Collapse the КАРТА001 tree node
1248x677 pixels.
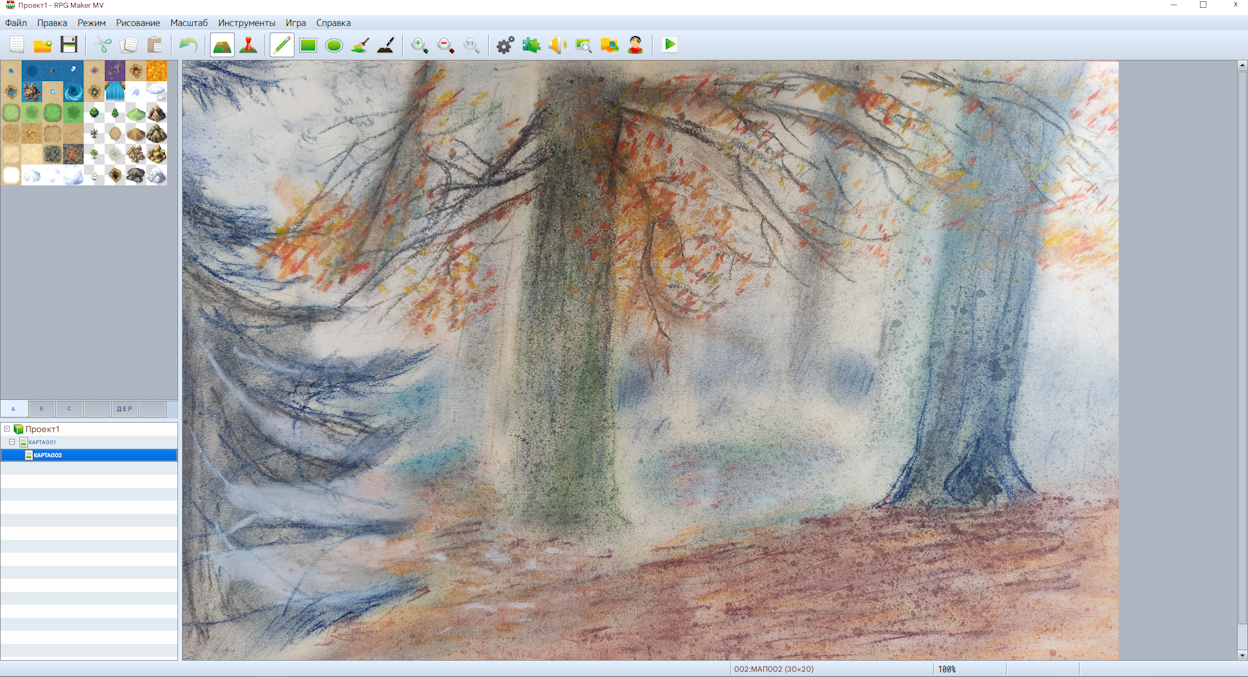[12, 442]
